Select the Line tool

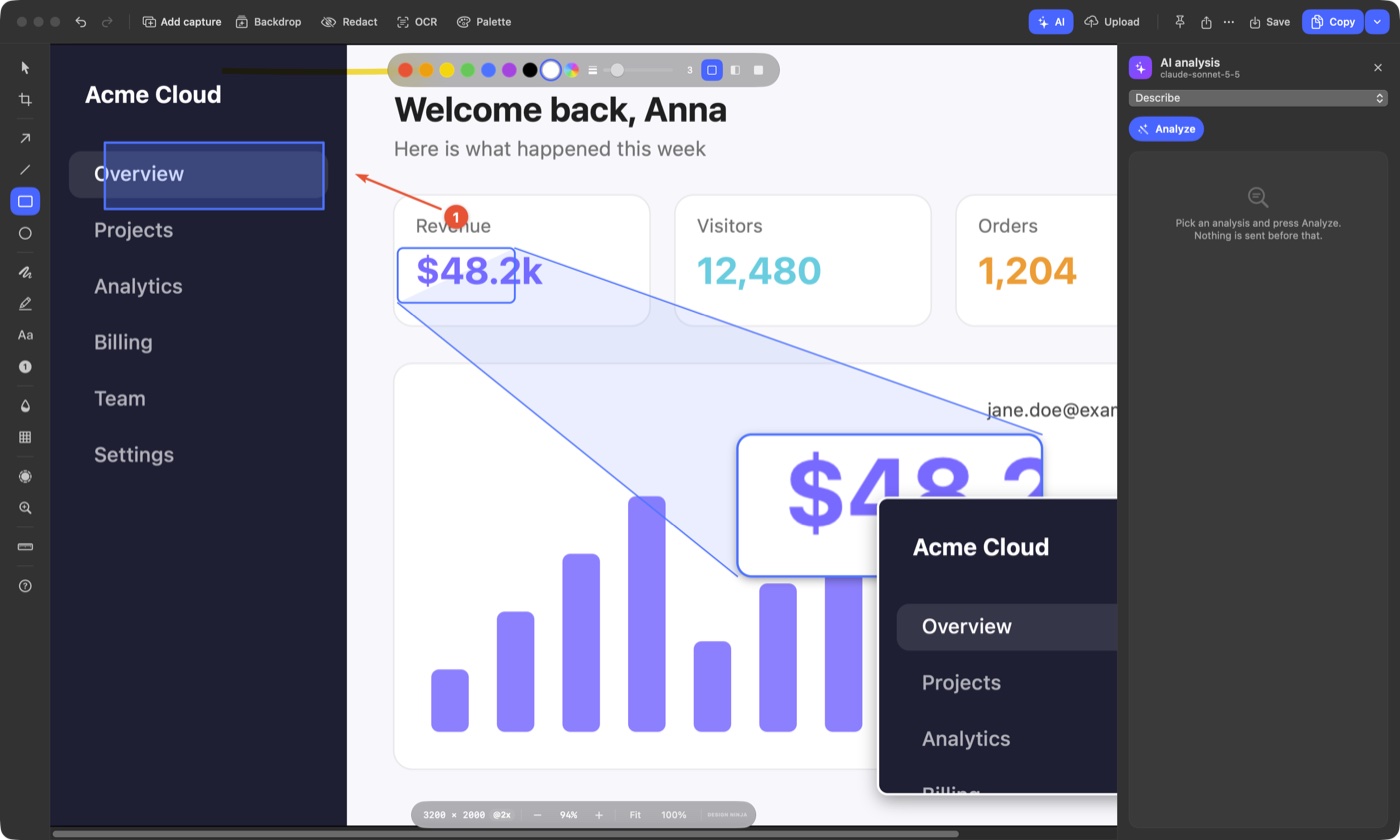click(x=25, y=170)
